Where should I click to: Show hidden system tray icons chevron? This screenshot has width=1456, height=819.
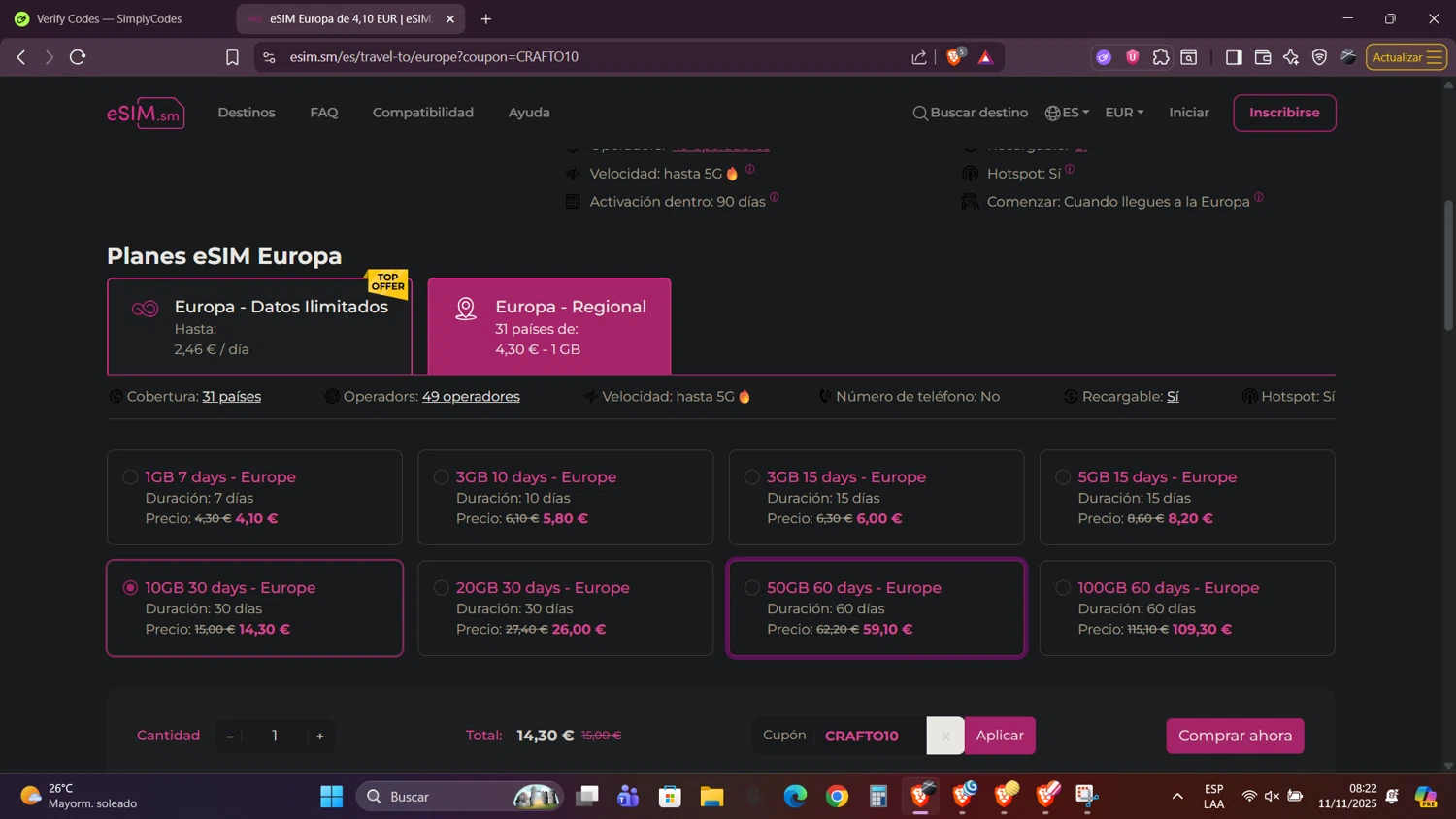click(1177, 797)
